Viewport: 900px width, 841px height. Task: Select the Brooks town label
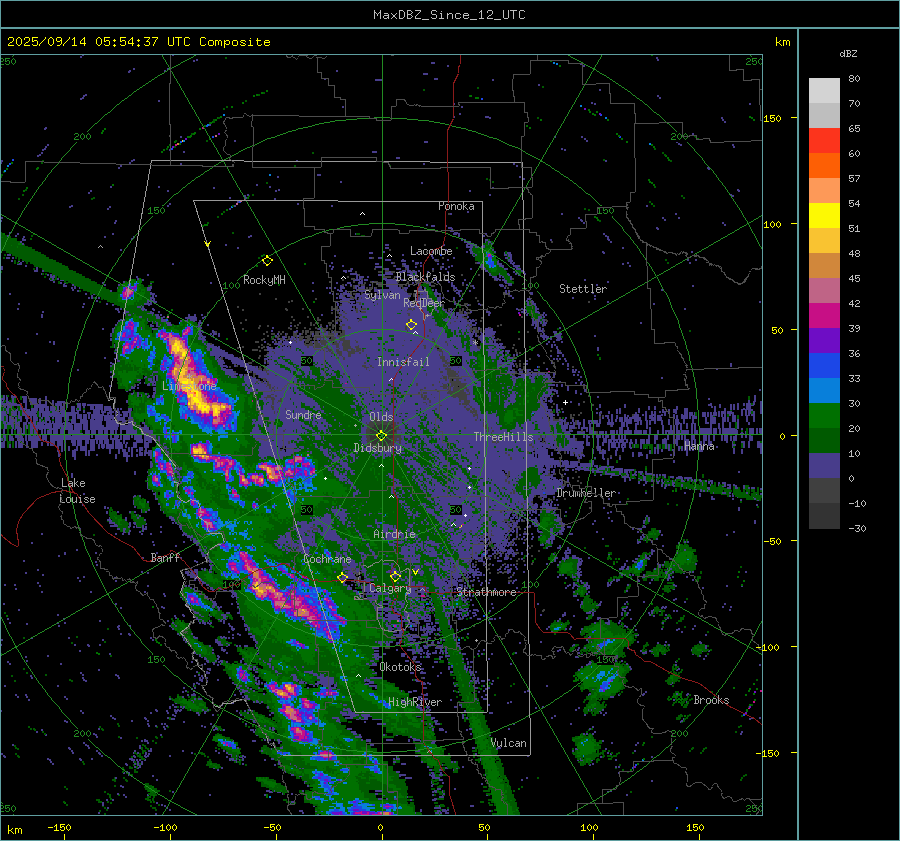pos(711,700)
